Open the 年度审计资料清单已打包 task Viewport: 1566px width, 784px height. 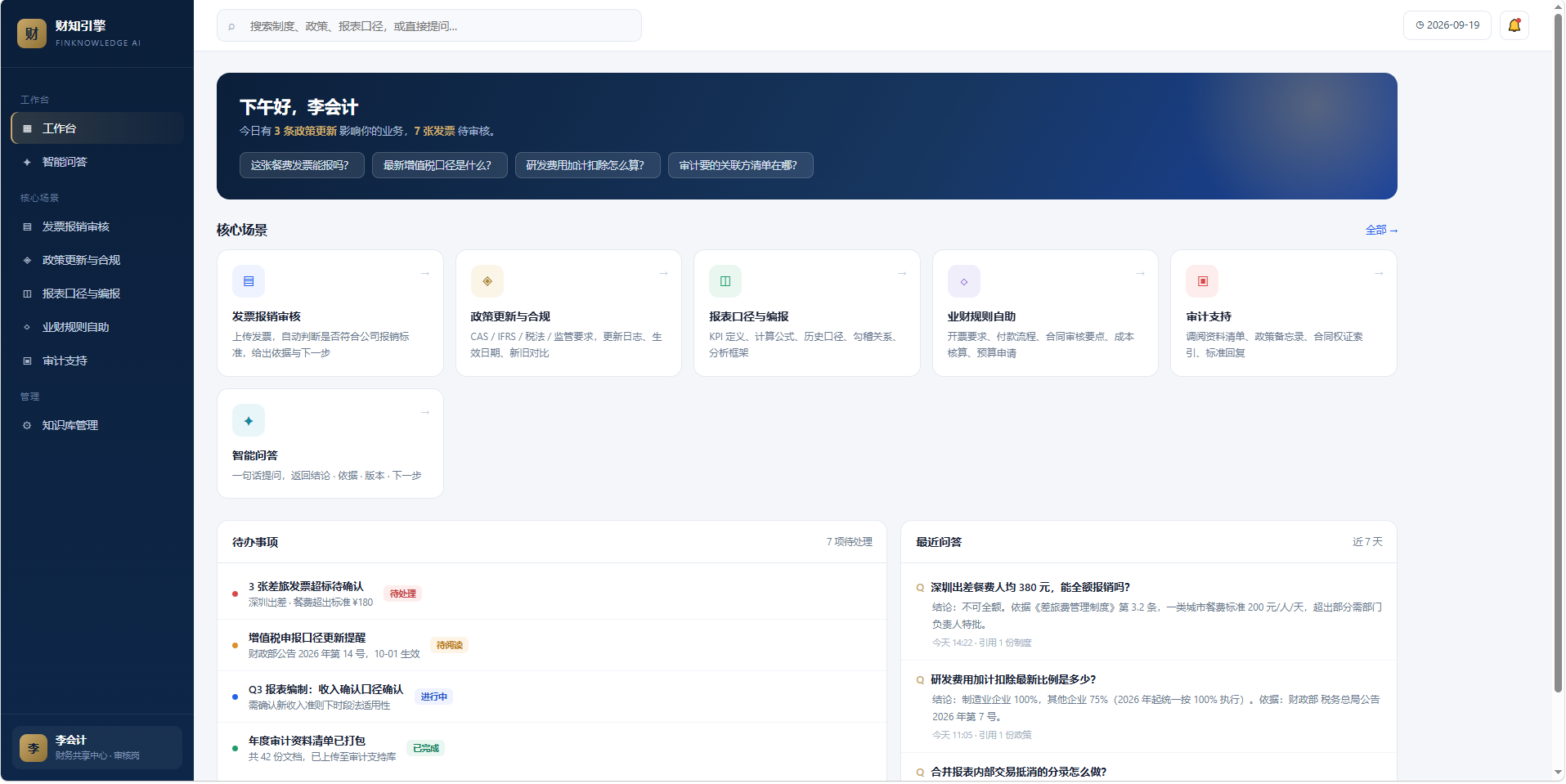click(551, 748)
